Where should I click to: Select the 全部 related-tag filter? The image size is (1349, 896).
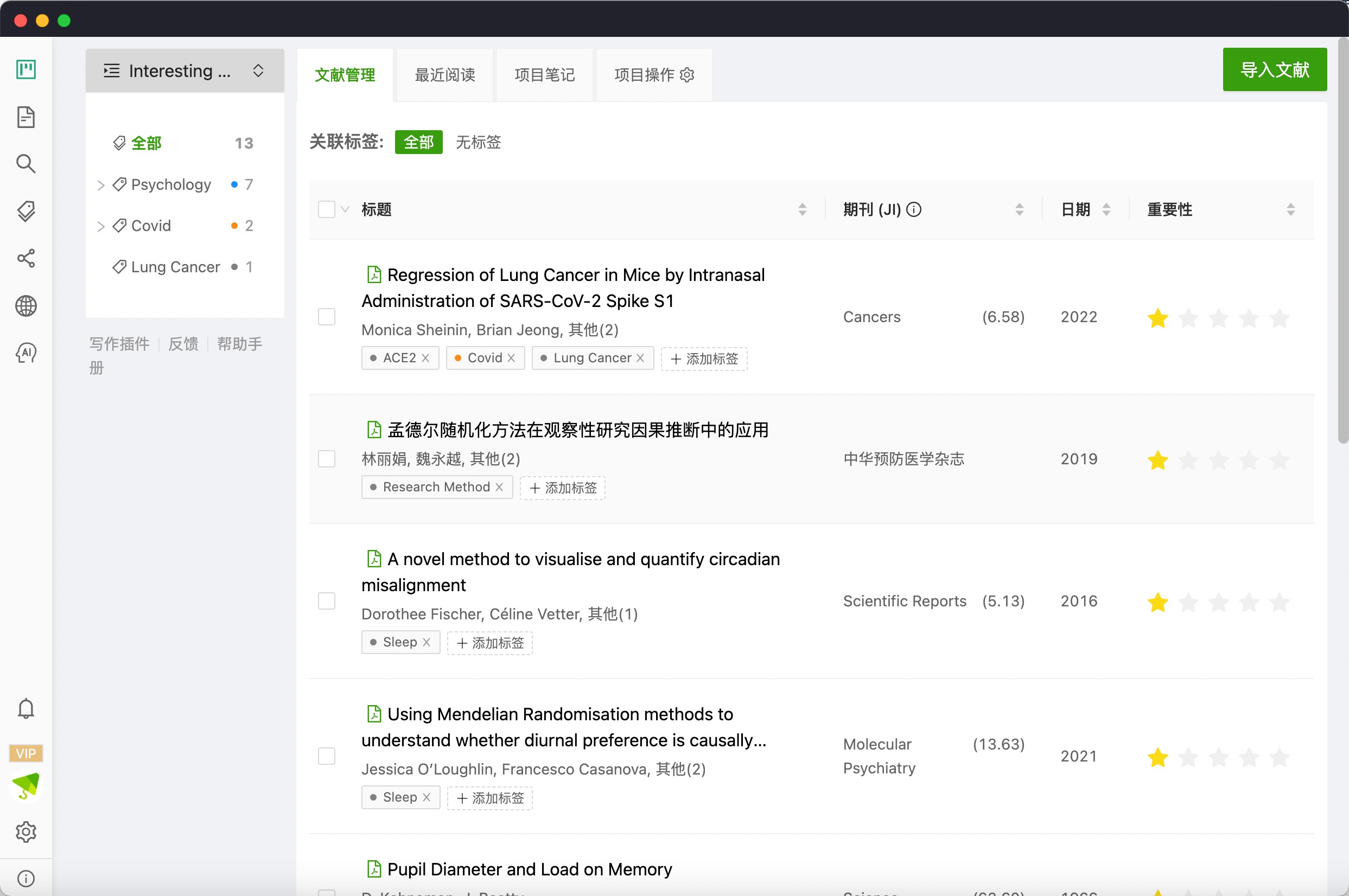pyautogui.click(x=418, y=142)
